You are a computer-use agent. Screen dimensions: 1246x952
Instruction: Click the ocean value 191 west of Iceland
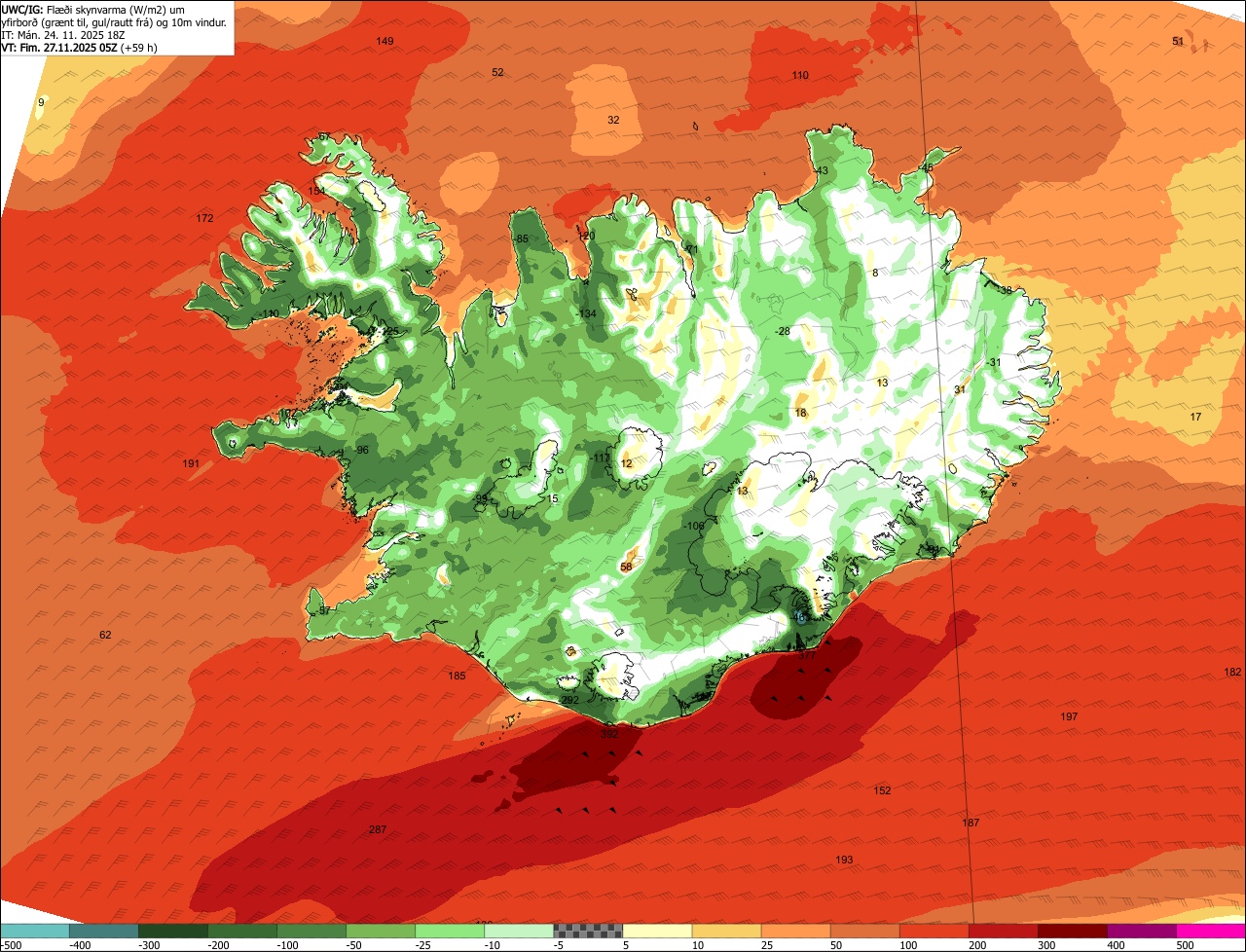(191, 463)
